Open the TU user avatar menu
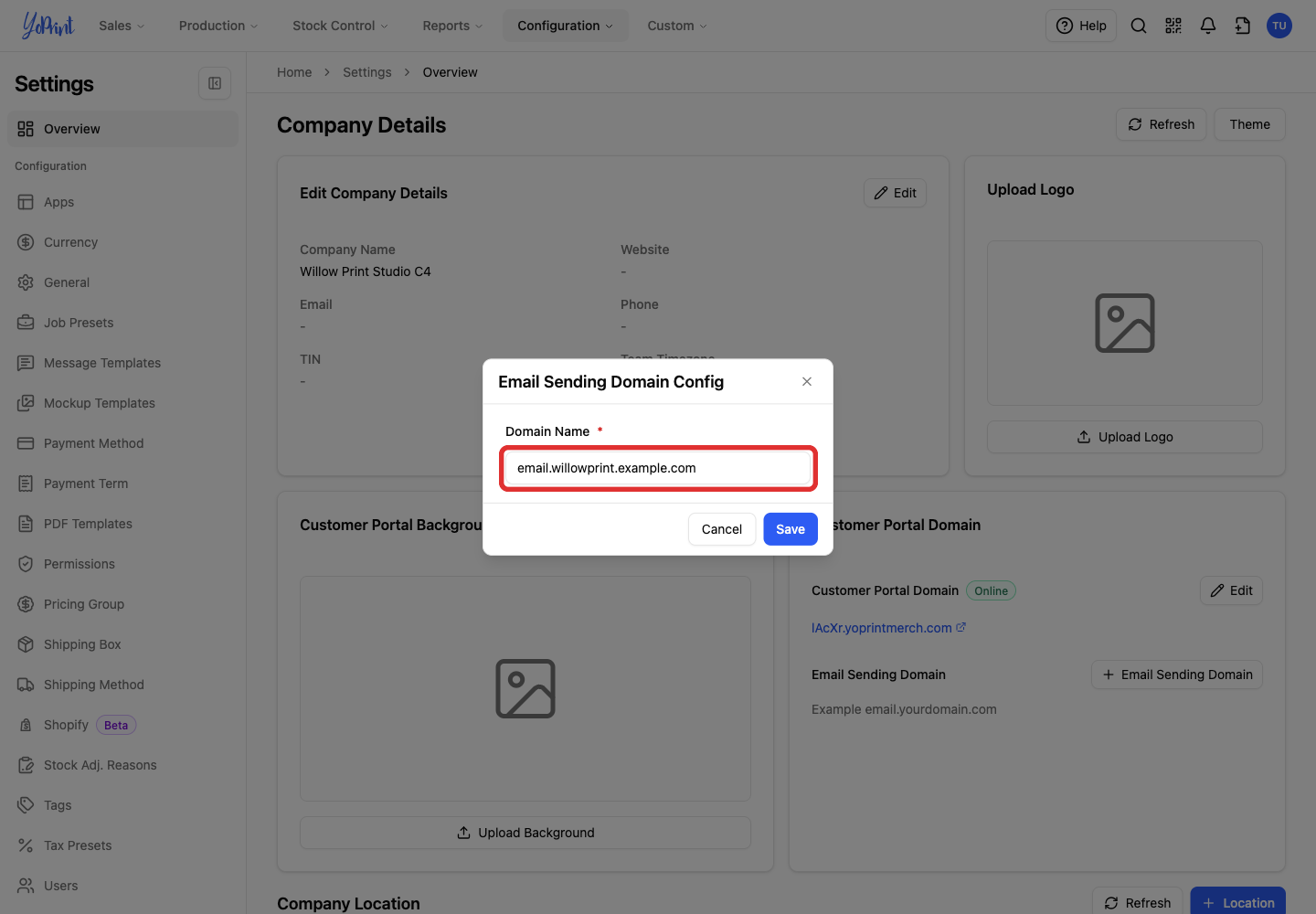The width and height of the screenshot is (1316, 914). tap(1279, 26)
